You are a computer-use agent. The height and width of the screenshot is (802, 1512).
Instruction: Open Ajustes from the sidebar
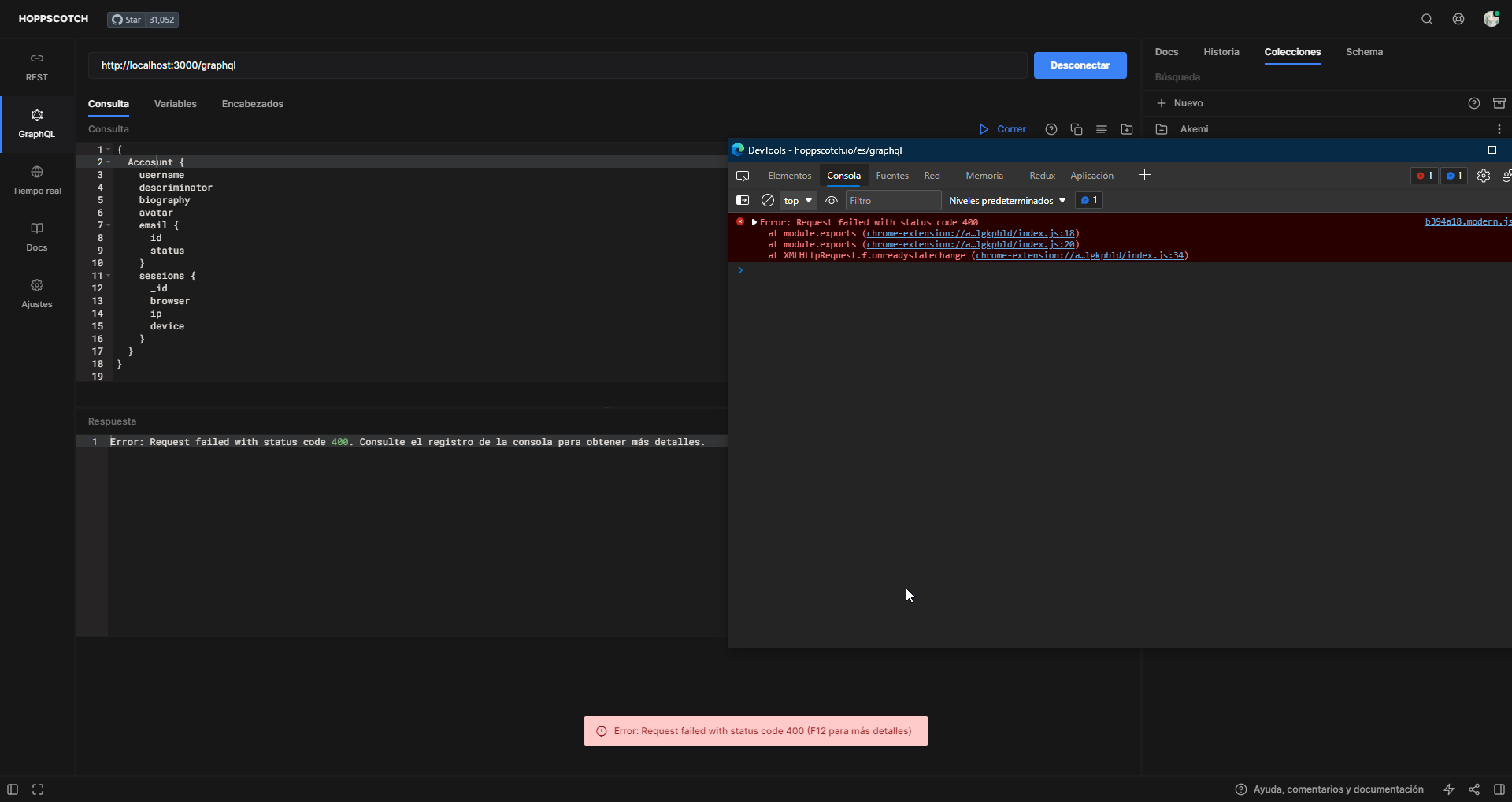click(x=36, y=293)
